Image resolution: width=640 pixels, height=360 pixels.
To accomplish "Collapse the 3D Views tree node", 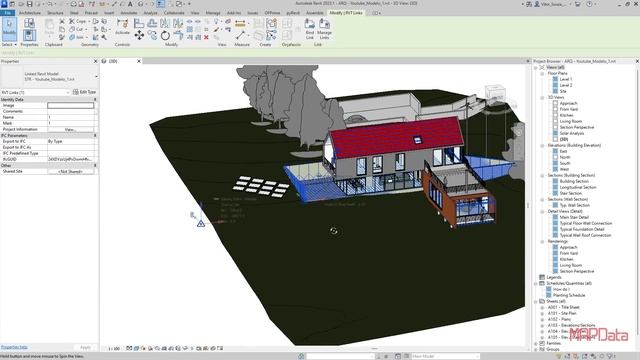I will [542, 98].
